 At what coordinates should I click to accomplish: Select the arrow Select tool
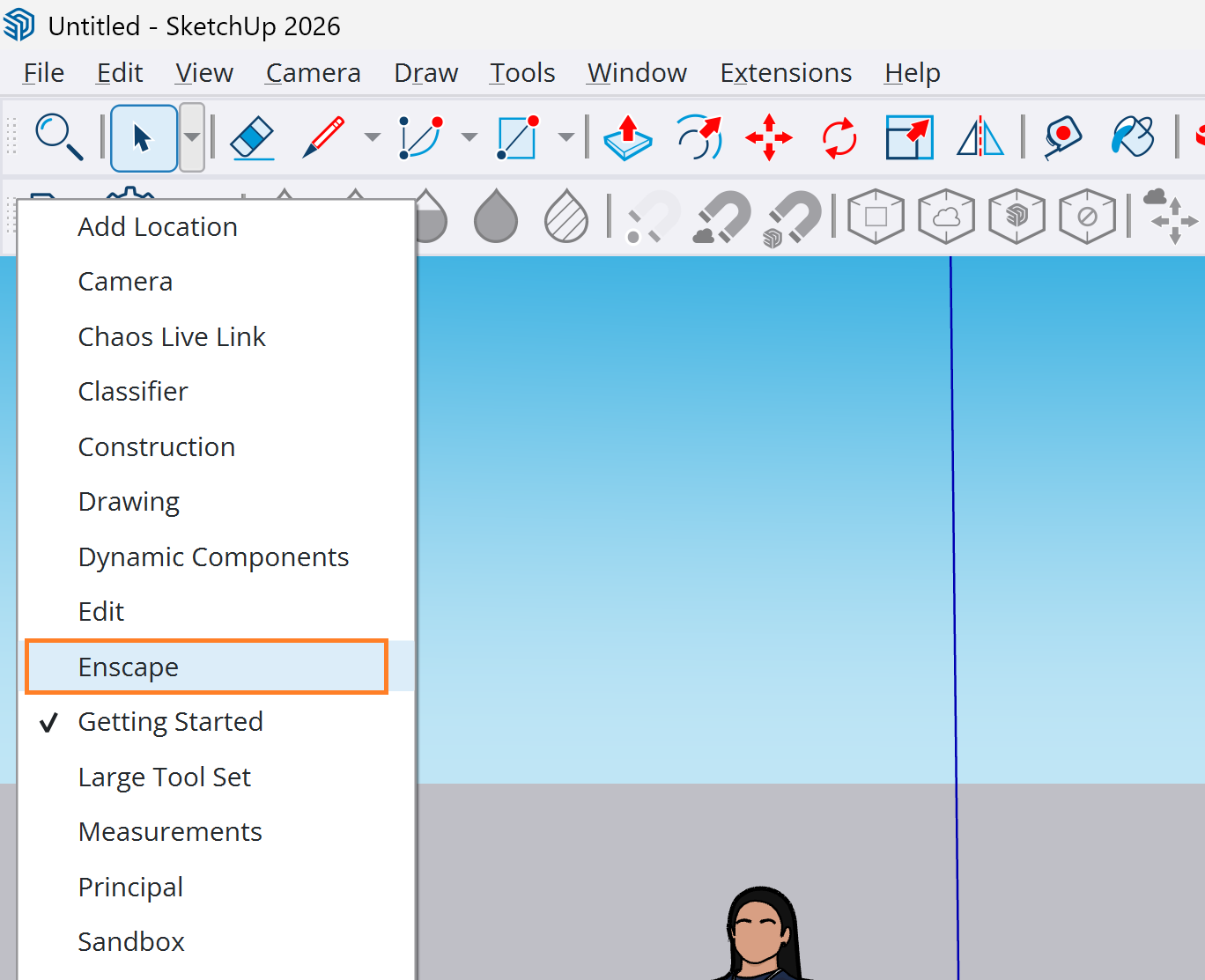point(144,137)
